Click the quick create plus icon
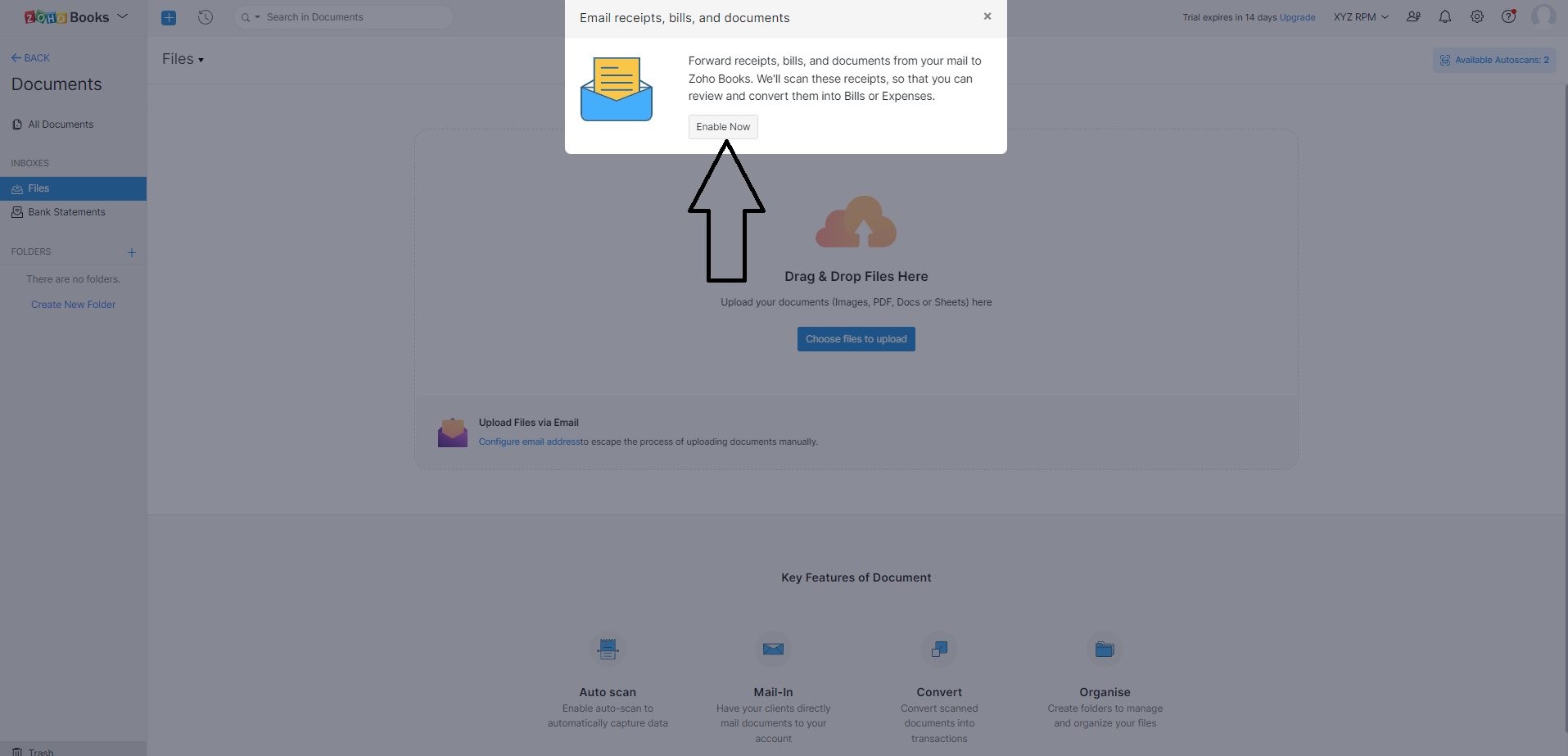Viewport: 1568px width, 756px height. (x=169, y=17)
